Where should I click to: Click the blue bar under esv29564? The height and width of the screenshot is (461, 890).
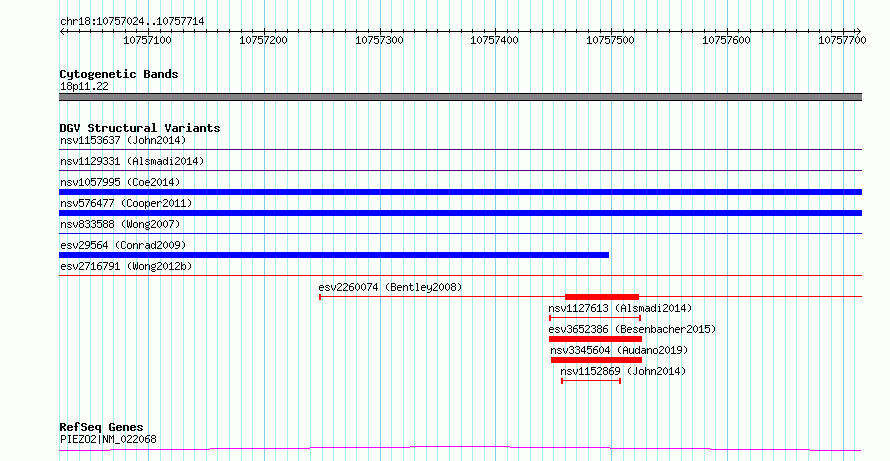tap(334, 255)
